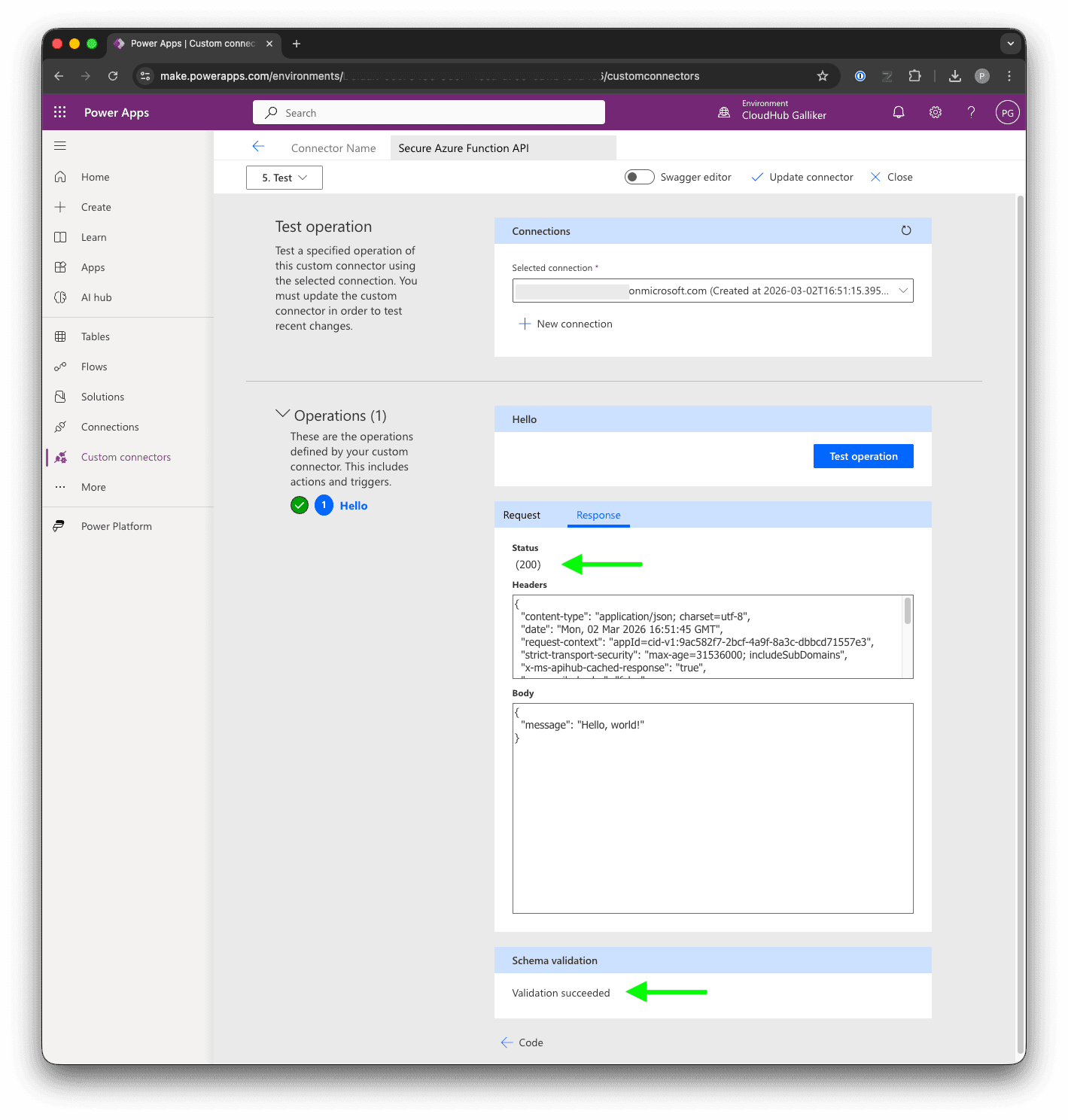The image size is (1068, 1120).
Task: Open Flows in the sidebar
Action: click(x=94, y=367)
